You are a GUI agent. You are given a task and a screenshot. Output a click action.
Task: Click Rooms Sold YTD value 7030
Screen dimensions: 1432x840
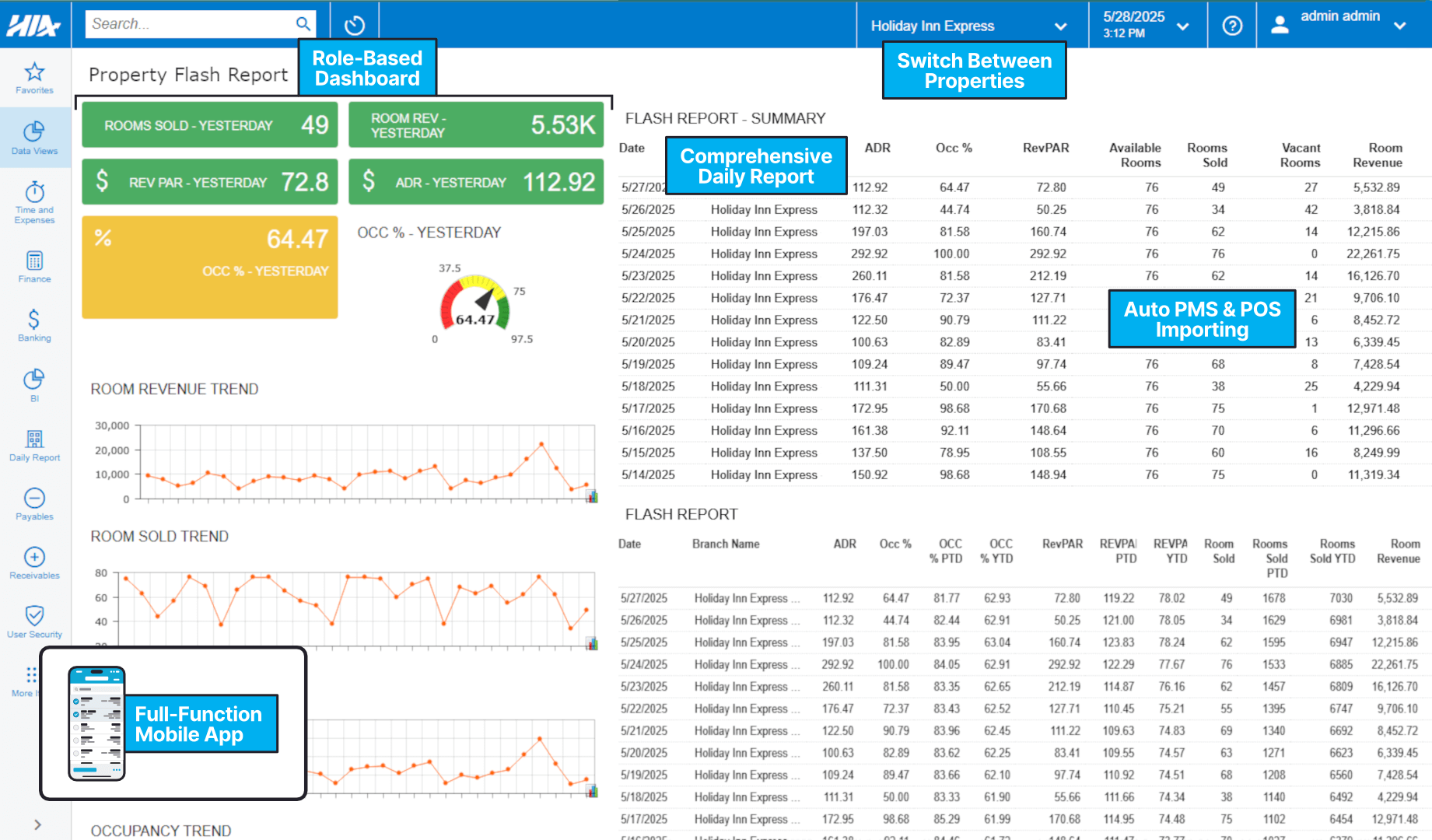(1341, 598)
